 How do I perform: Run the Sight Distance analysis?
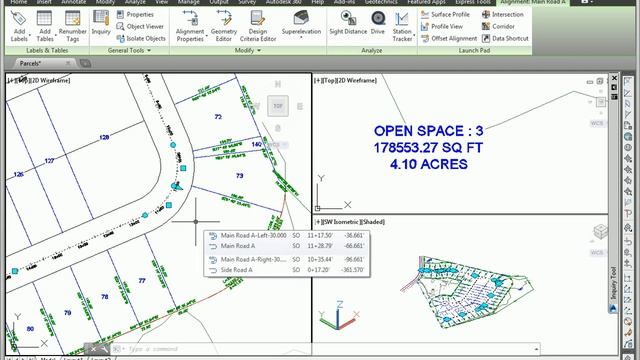348,22
